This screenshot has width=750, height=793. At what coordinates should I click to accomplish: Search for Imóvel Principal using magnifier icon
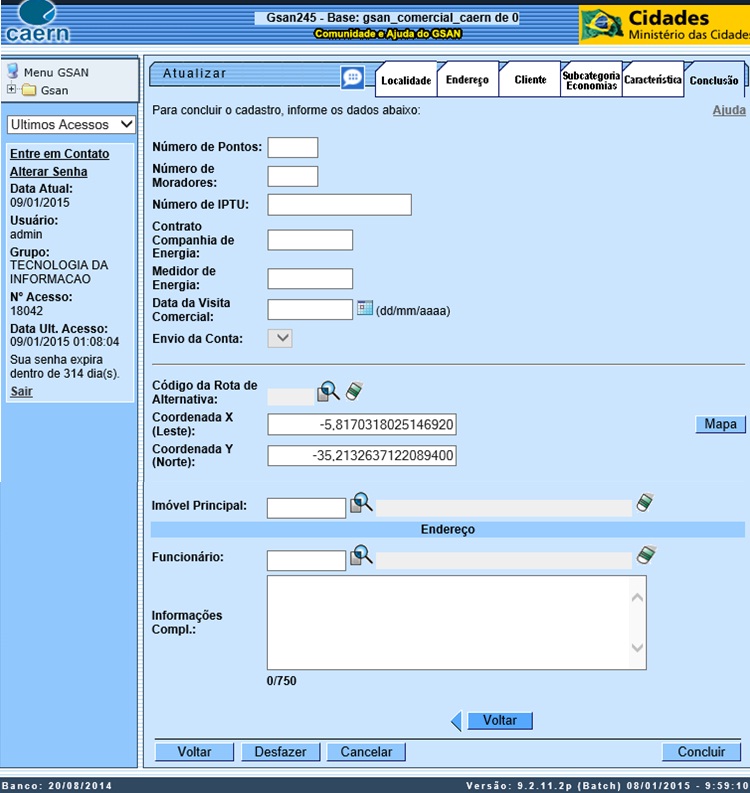[x=360, y=505]
